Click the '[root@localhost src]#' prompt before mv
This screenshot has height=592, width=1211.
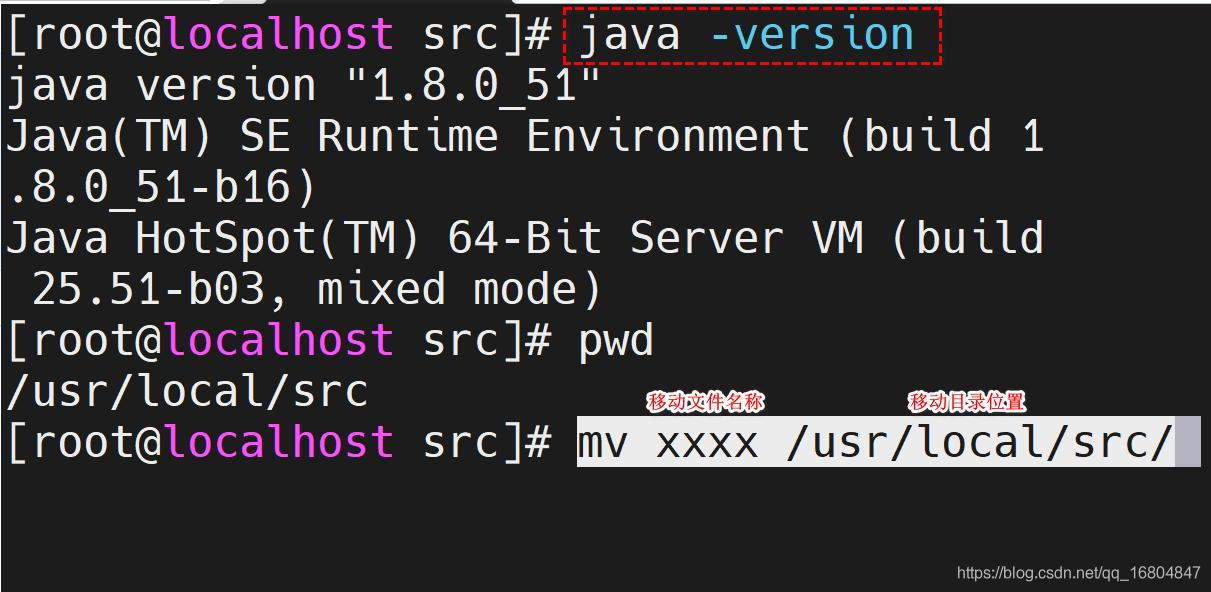click(x=279, y=443)
